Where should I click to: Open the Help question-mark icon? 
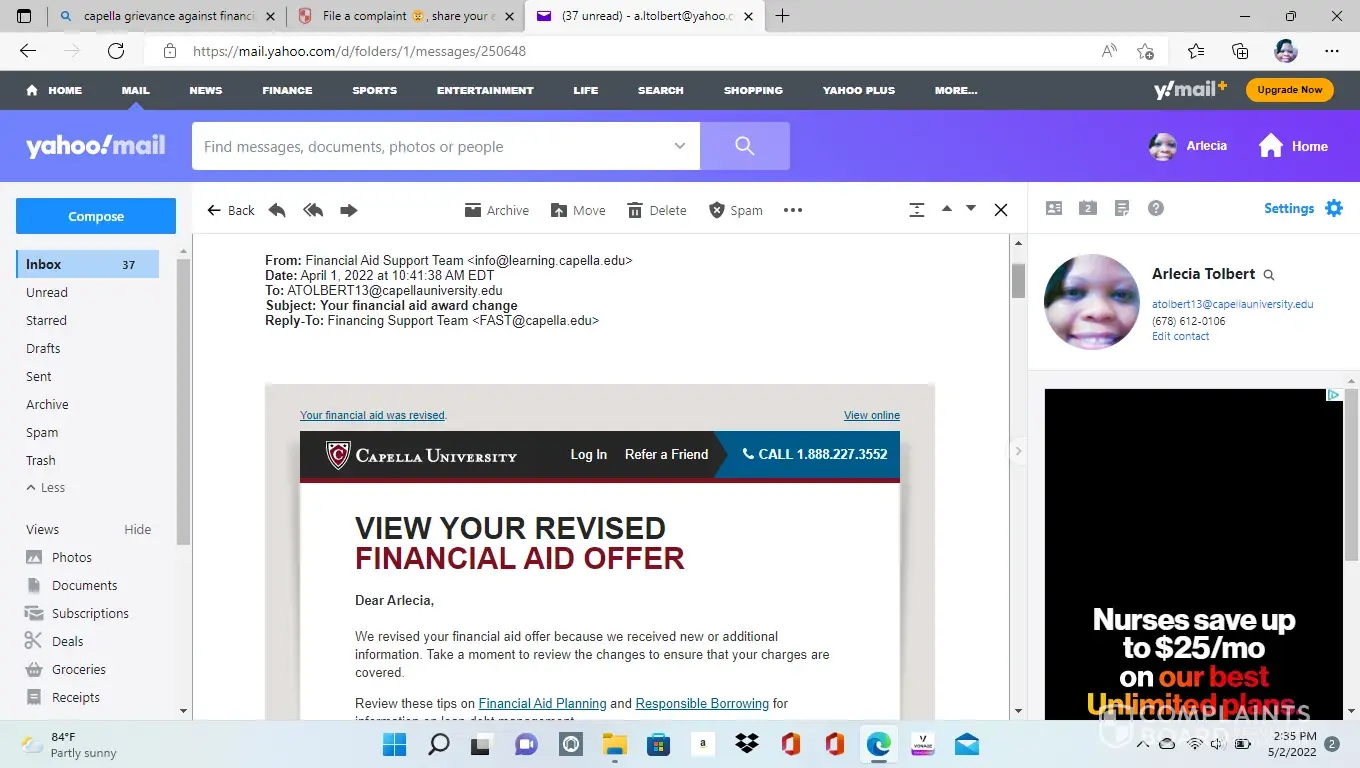tap(1156, 208)
